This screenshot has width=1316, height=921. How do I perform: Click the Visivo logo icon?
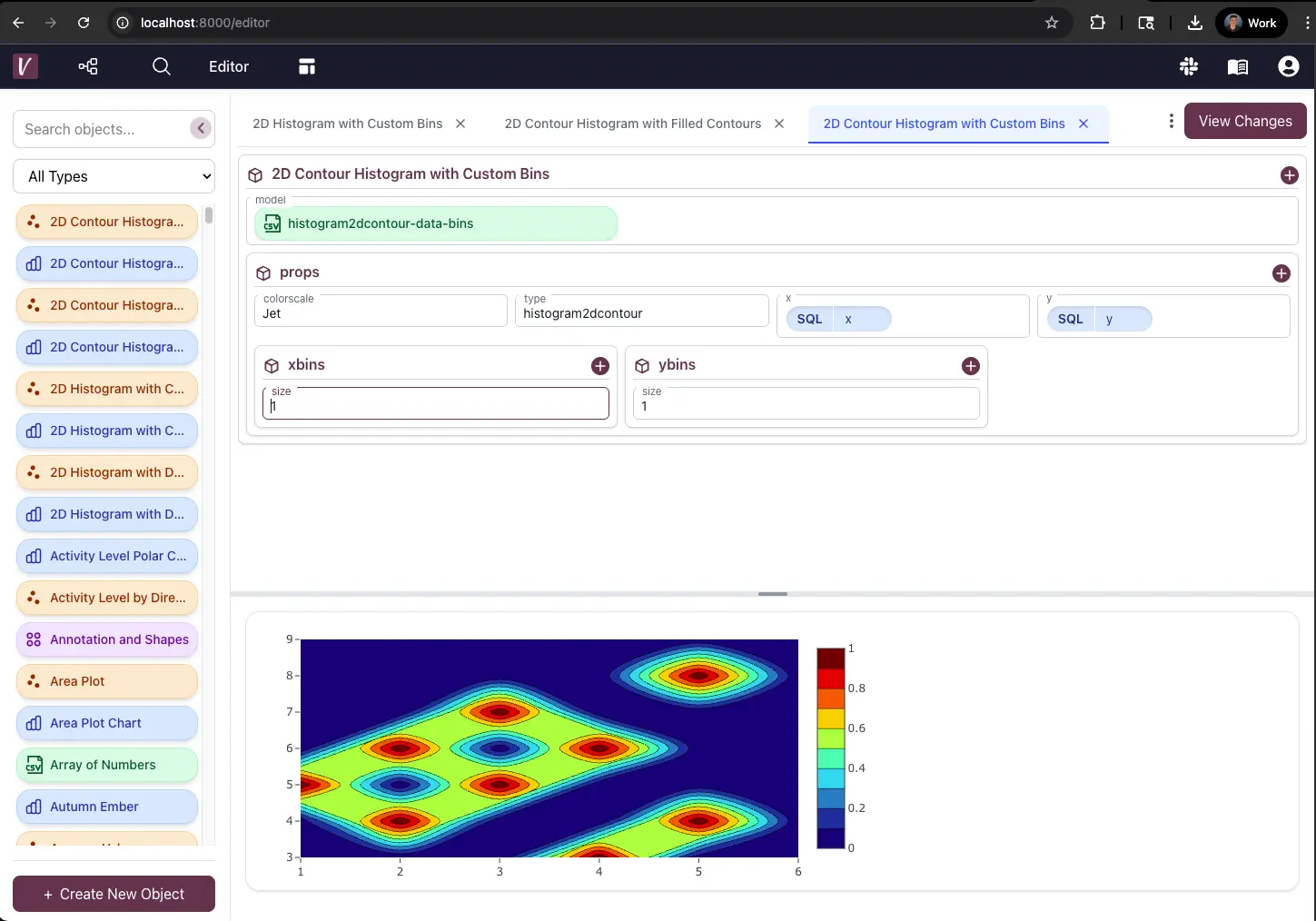pos(25,66)
